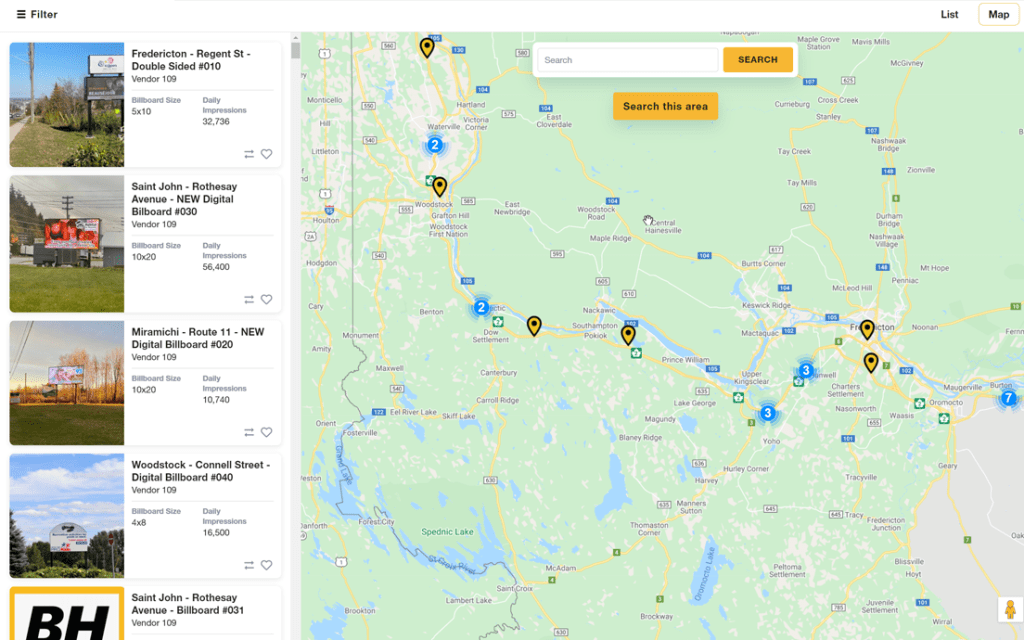
Task: Open the BH logo thumbnail for Billboard #031
Action: (x=67, y=613)
